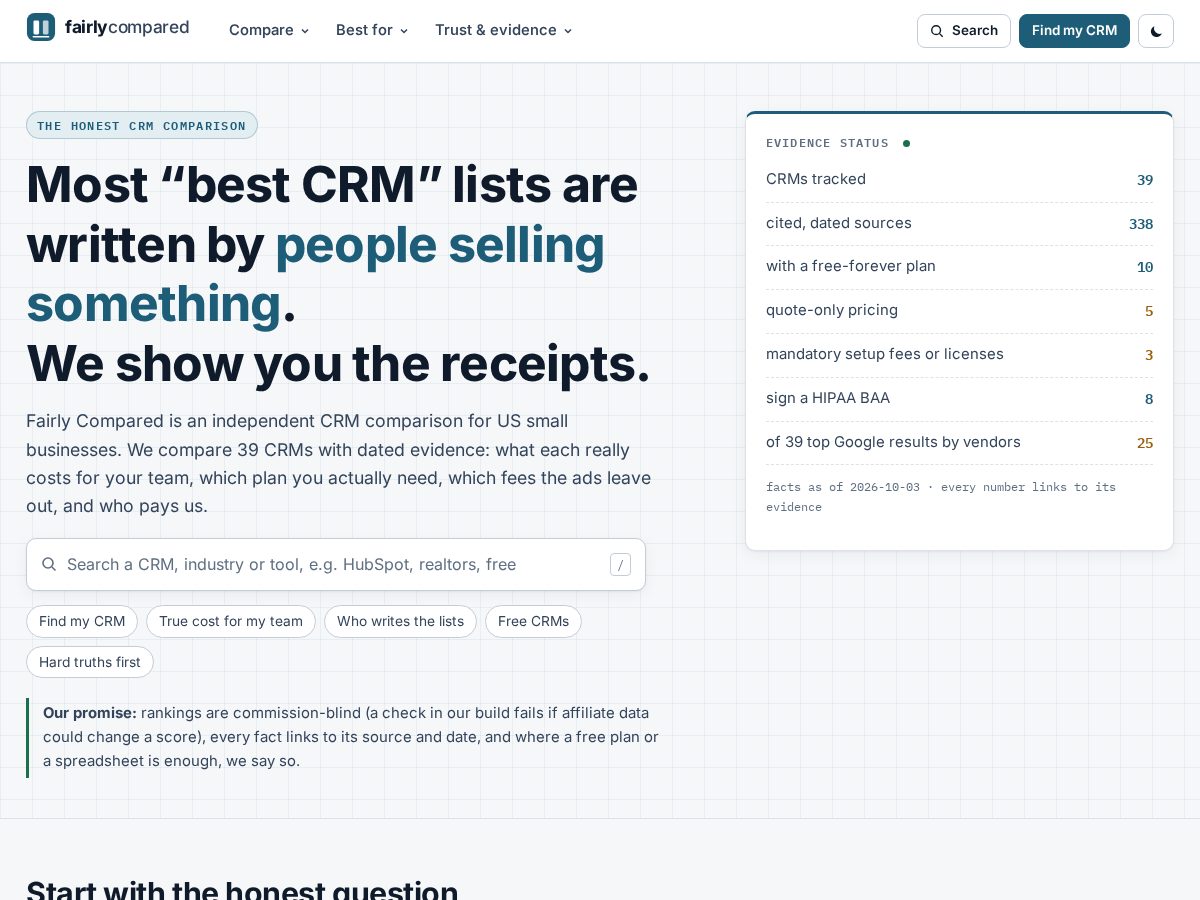Click the slash shortcut key badge
1200x900 pixels.
pos(620,565)
